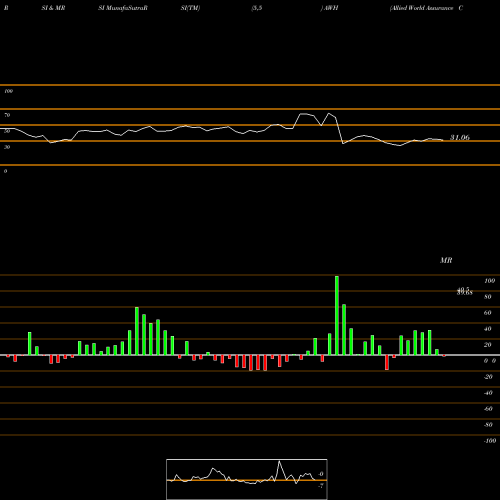The height and width of the screenshot is (500, 500).
Task: Click MR axis label -60
Action: click(488, 409)
